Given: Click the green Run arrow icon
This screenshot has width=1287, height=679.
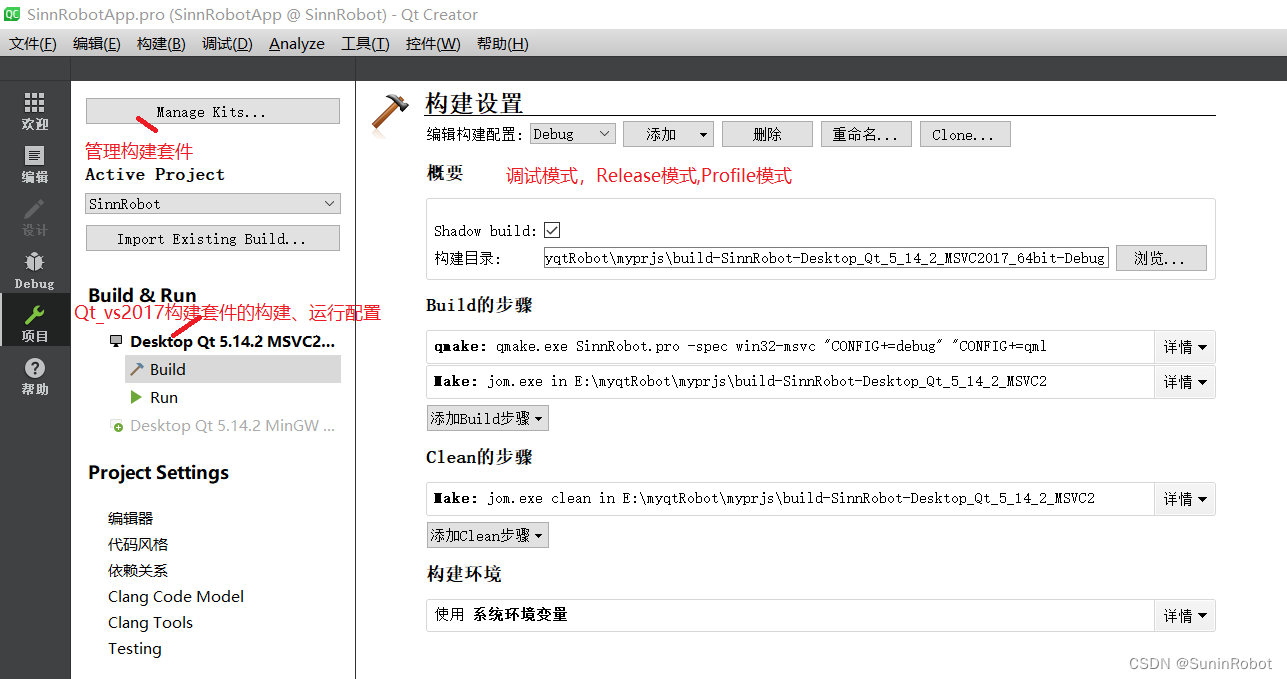Looking at the screenshot, I should point(136,397).
